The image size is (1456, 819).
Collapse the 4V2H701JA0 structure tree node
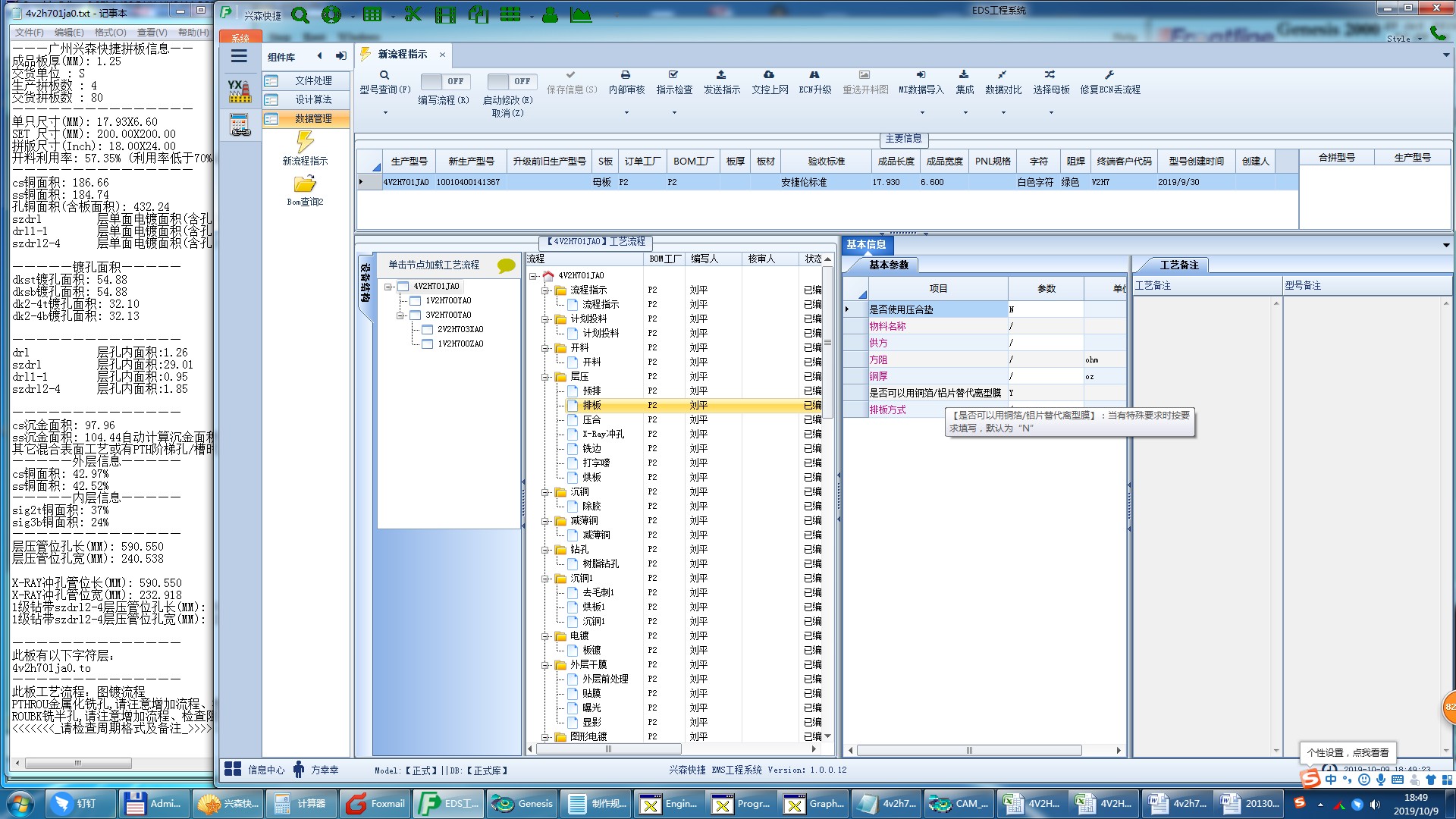click(x=388, y=287)
